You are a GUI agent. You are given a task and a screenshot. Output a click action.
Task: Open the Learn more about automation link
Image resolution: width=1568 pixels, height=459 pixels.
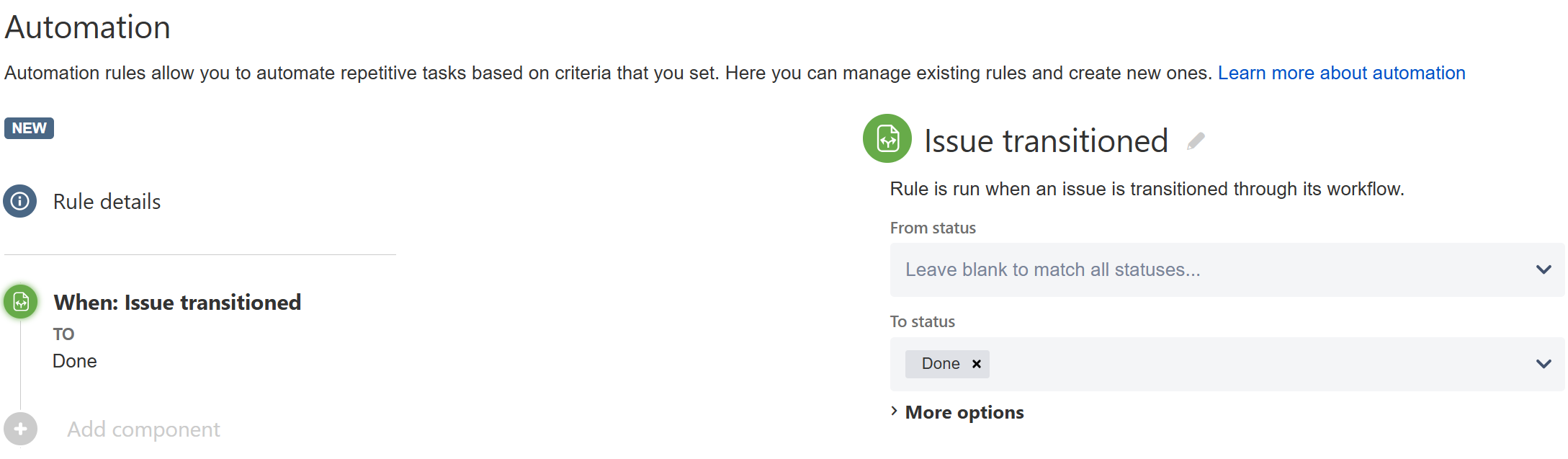click(1340, 73)
